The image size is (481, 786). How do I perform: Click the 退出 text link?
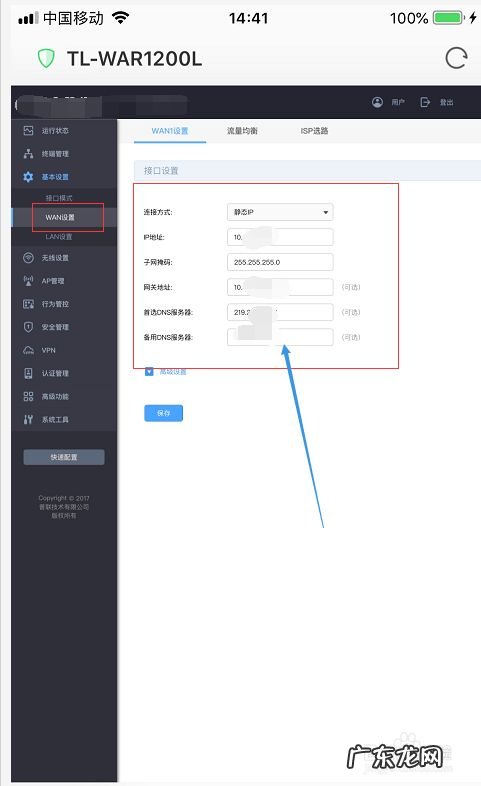446,102
